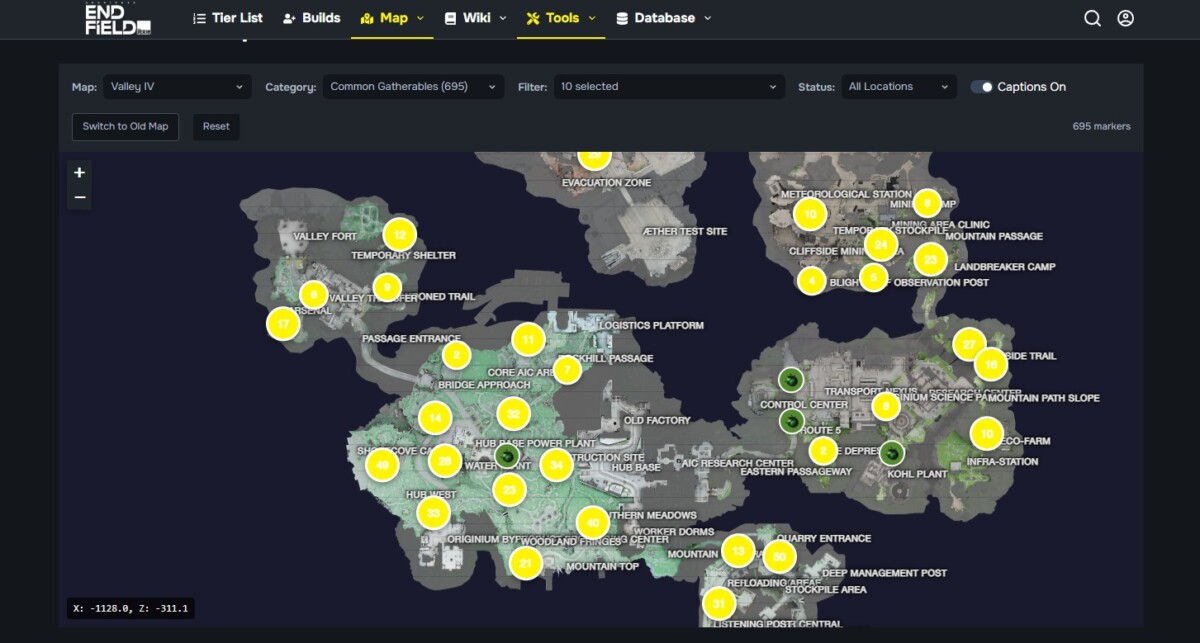1200x643 pixels.
Task: Open the Status dropdown showing All Locations
Action: click(x=898, y=87)
